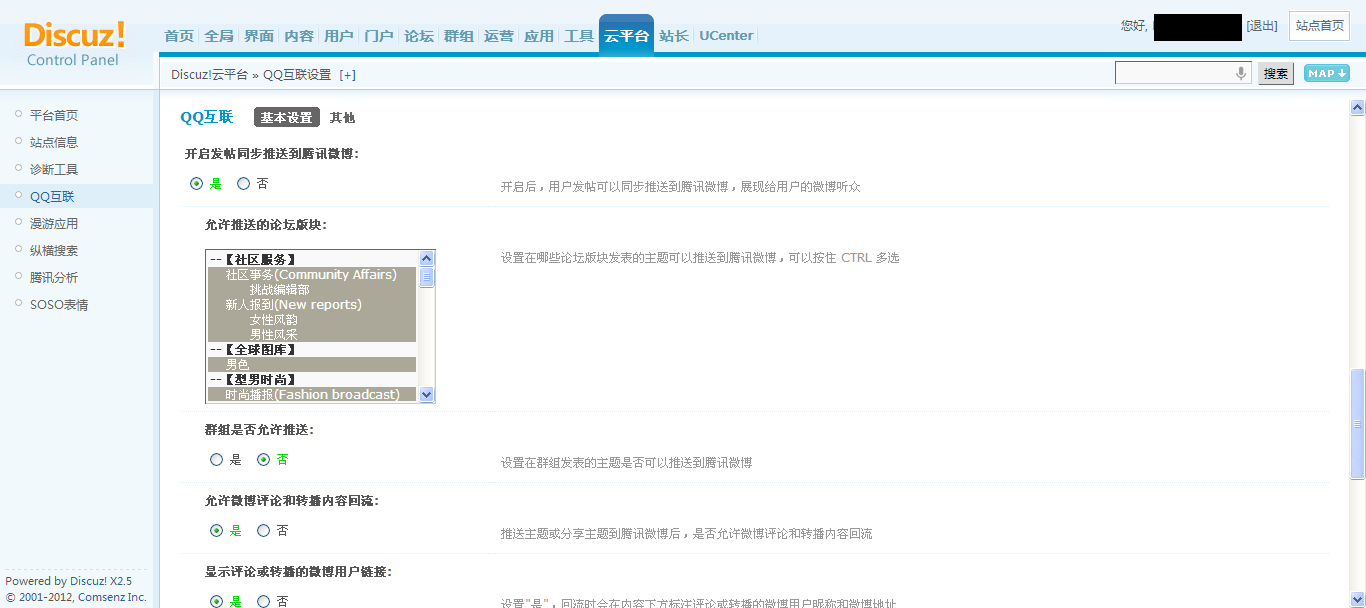
Task: Open the 门户 top menu
Action: coord(379,36)
